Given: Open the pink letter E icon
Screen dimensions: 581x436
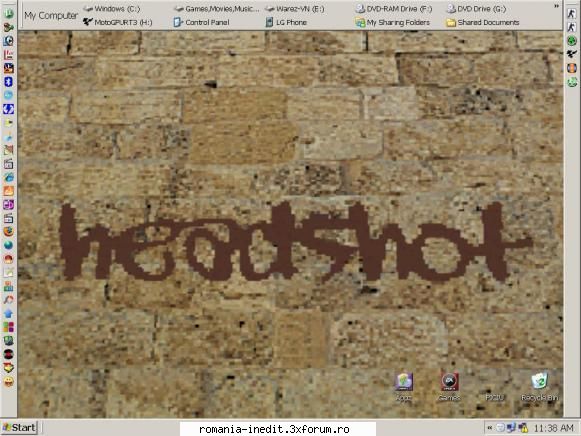Looking at the screenshot, I should [9, 54].
